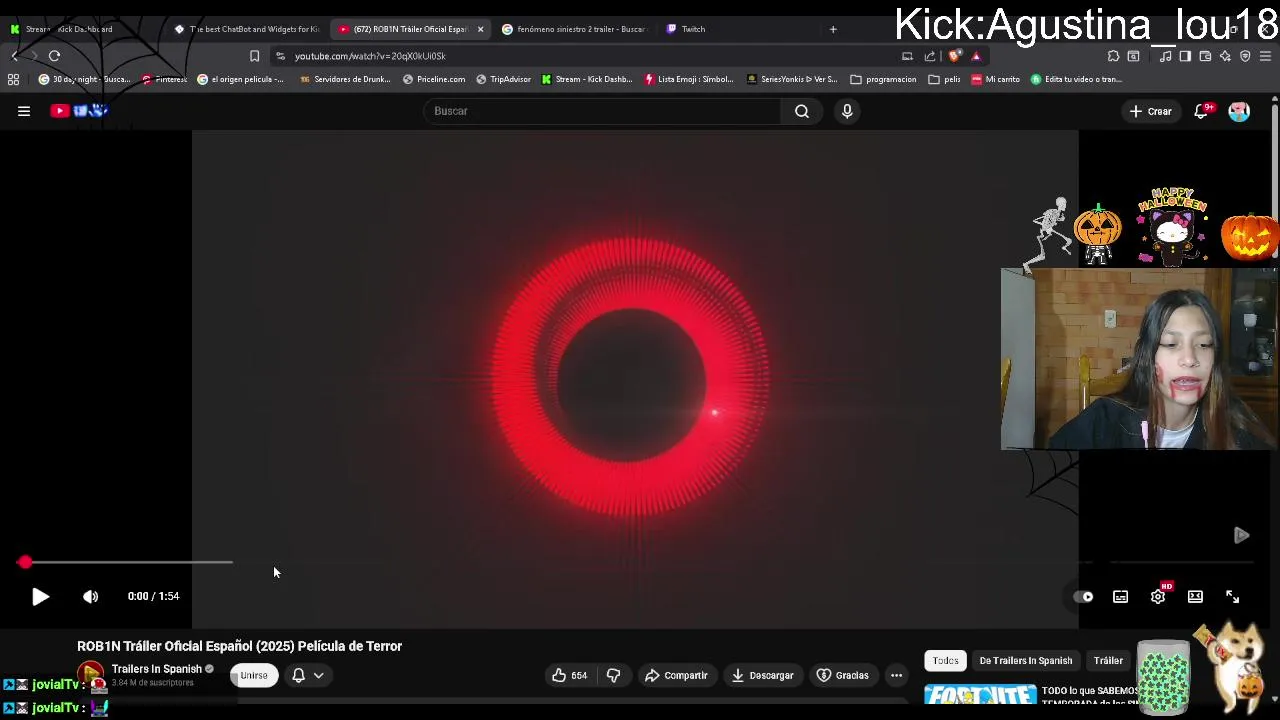The width and height of the screenshot is (1280, 720).
Task: Mute the video with the speaker icon
Action: click(90, 597)
